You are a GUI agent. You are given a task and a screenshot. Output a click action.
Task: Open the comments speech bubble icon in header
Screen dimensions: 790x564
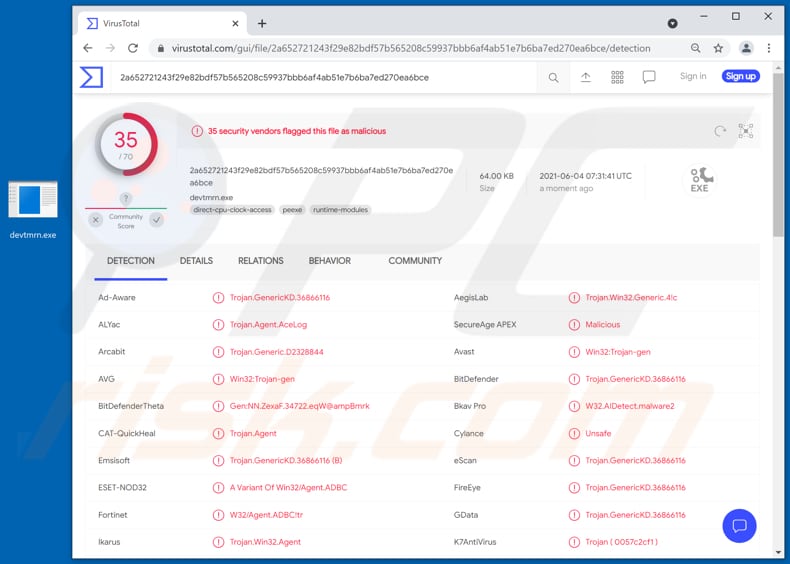(649, 77)
